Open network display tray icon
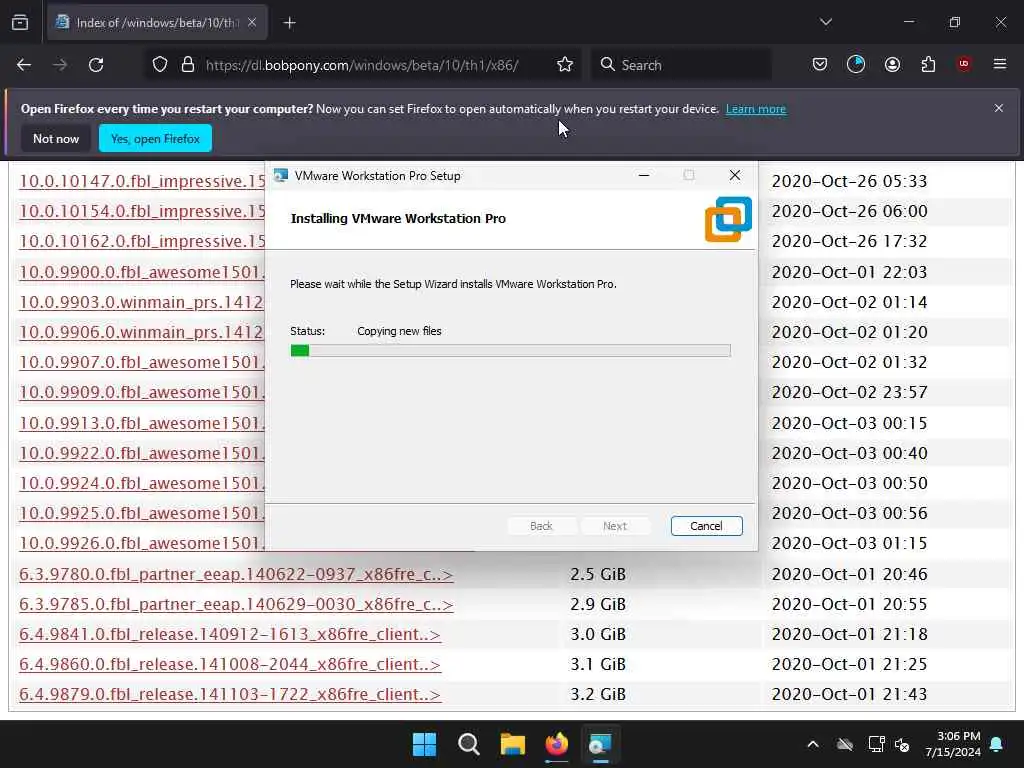 coord(876,744)
